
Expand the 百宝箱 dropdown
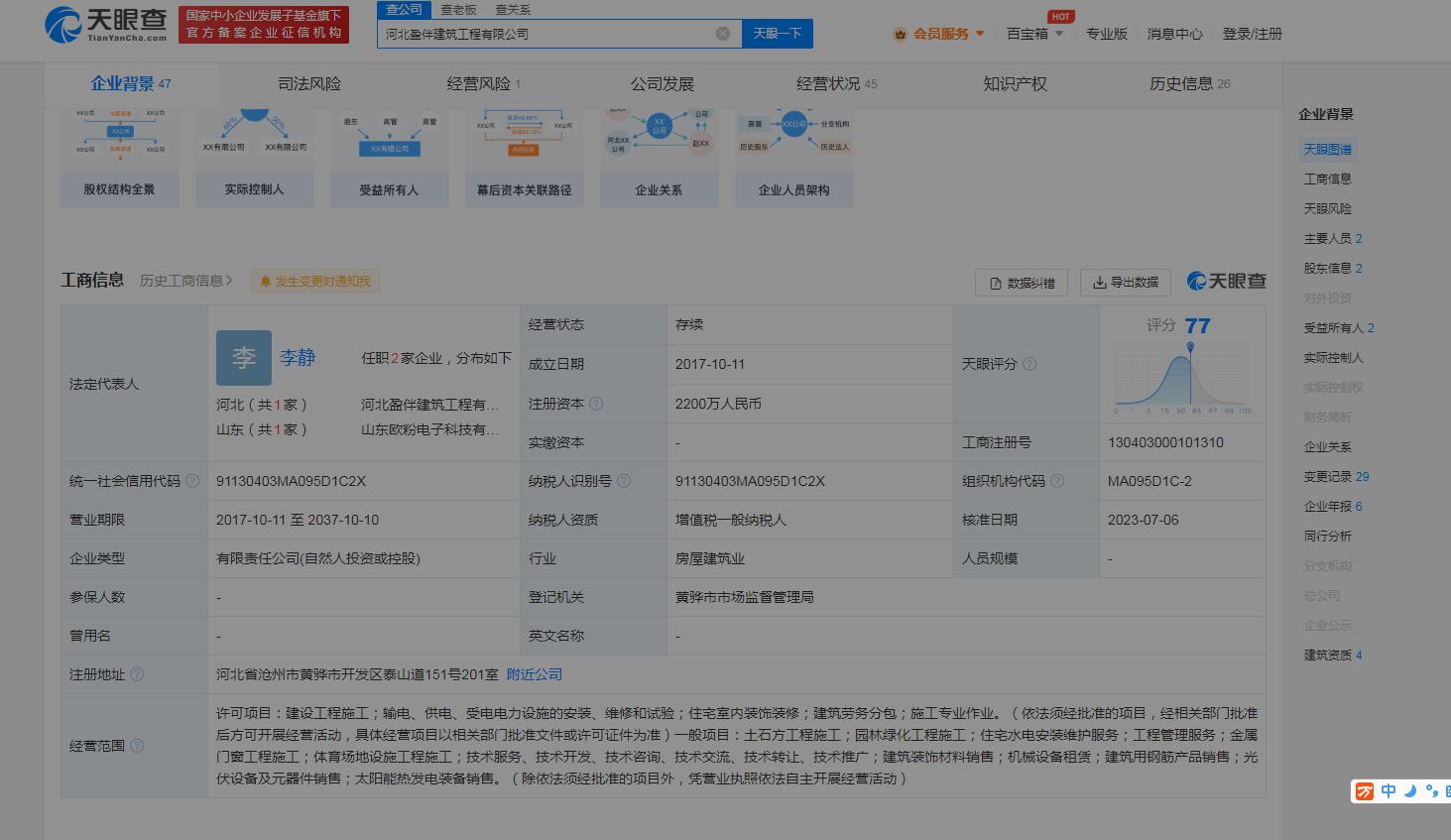(1034, 34)
